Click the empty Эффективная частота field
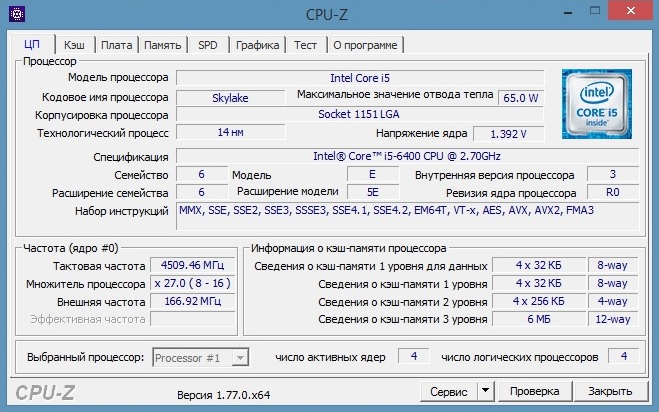This screenshot has height=412, width=659. tap(192, 319)
